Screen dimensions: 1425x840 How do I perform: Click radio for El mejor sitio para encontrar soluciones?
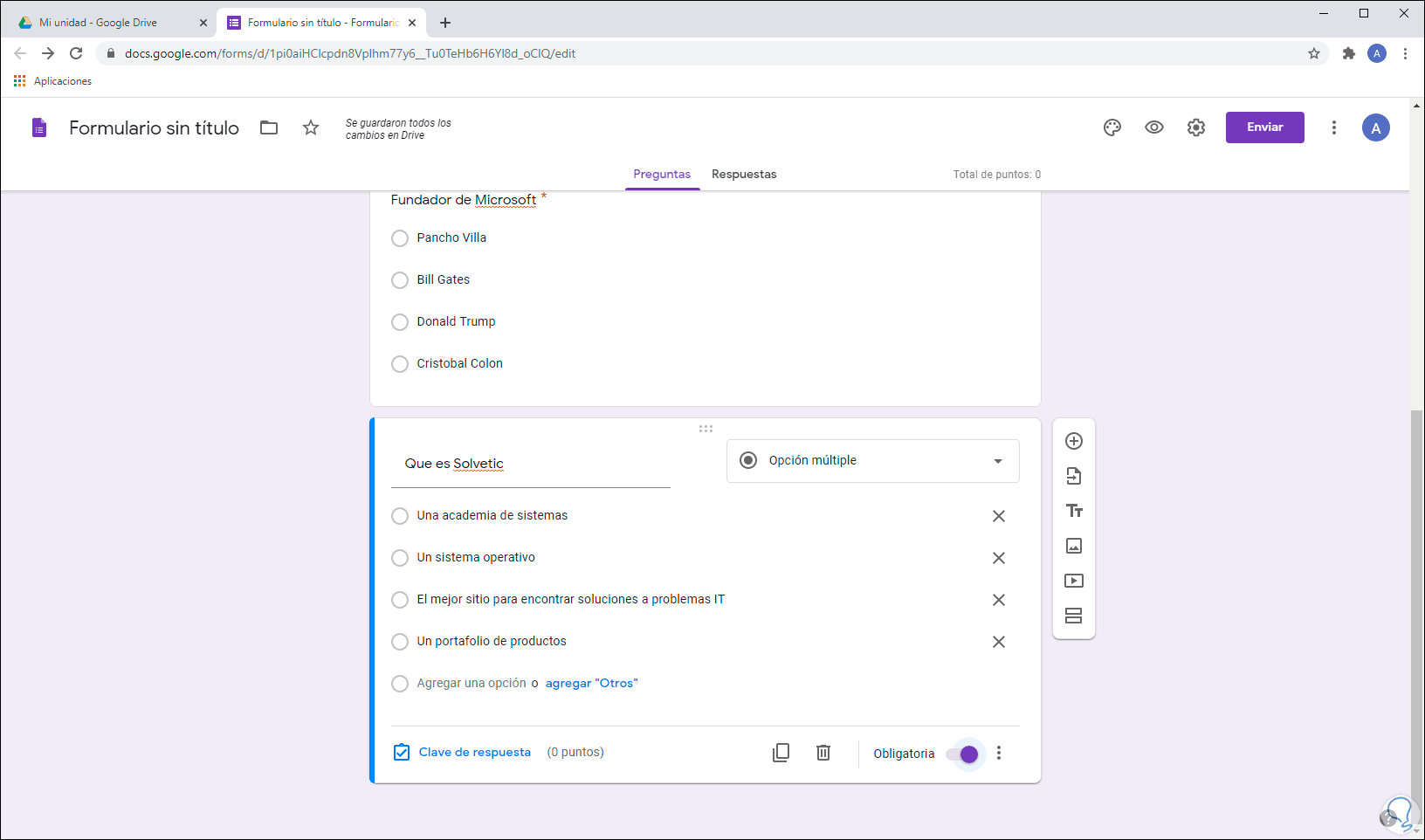click(400, 600)
